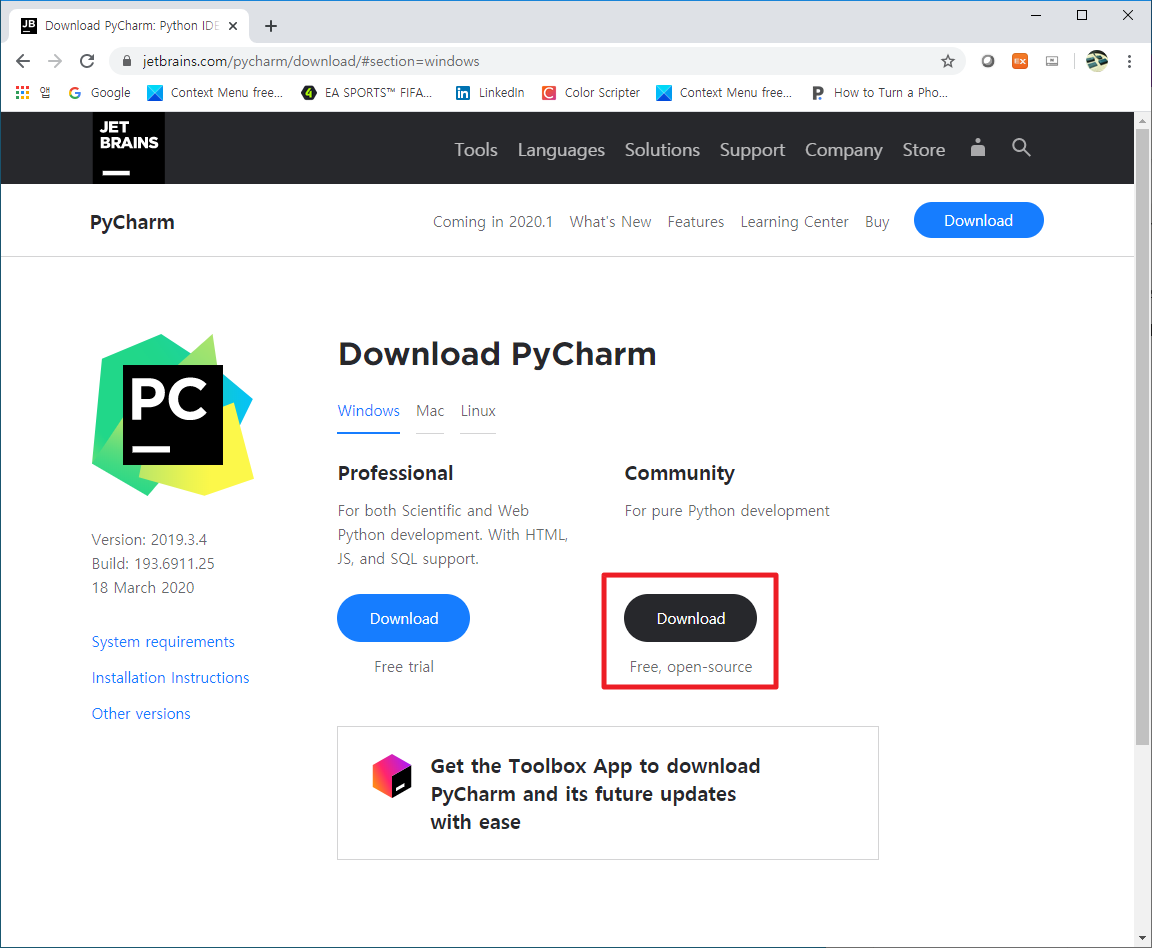Open the Learning Center page

(x=794, y=221)
